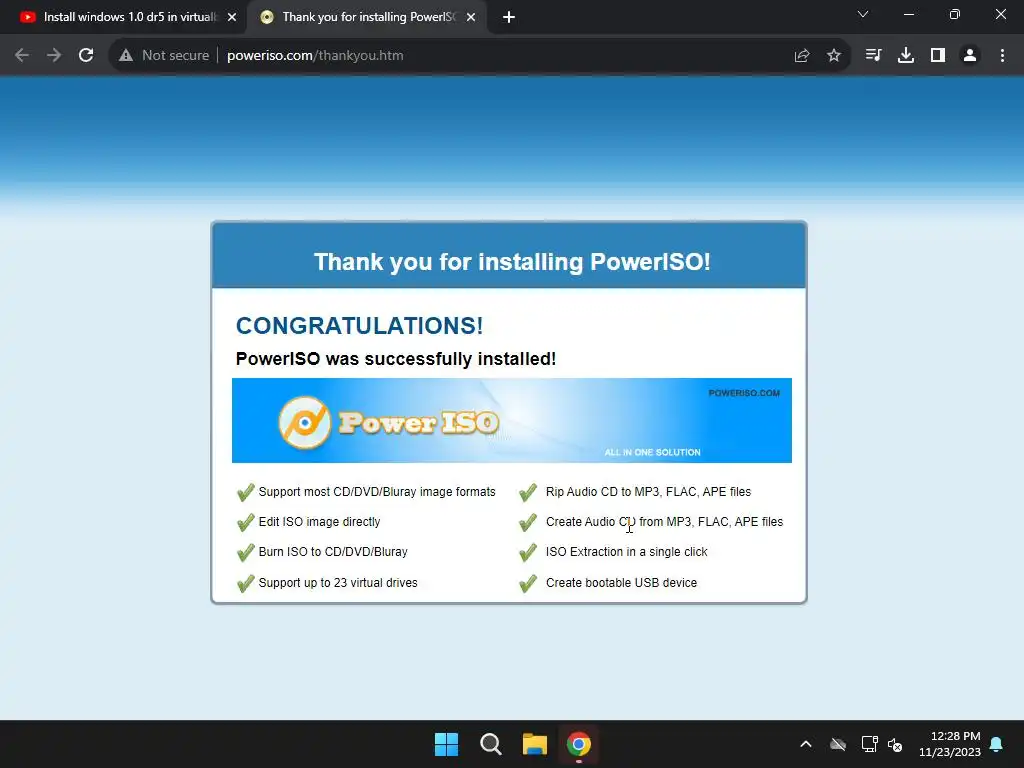Open notifications bell icon
The width and height of the screenshot is (1024, 768).
point(997,744)
